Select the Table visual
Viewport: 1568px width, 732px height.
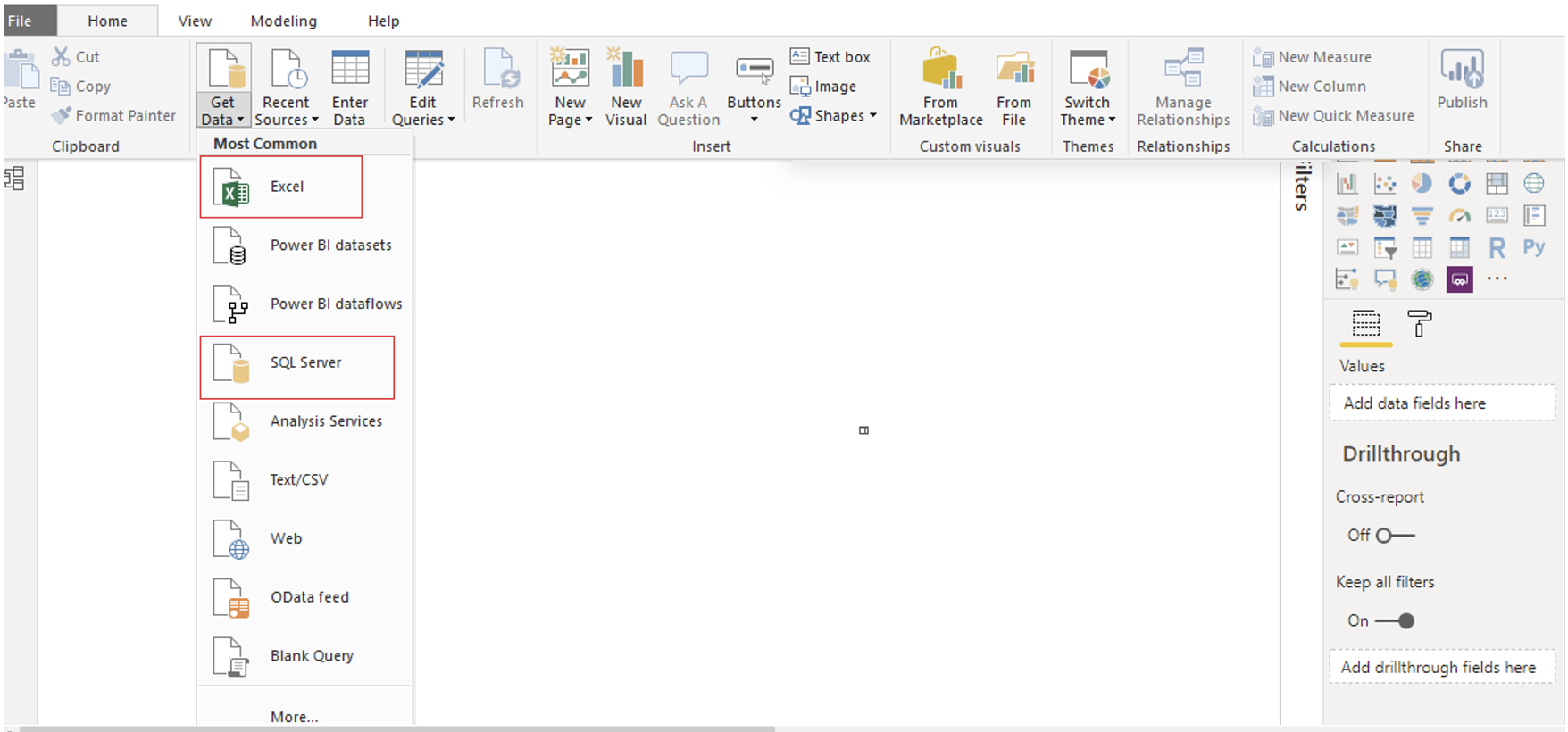(x=1422, y=247)
